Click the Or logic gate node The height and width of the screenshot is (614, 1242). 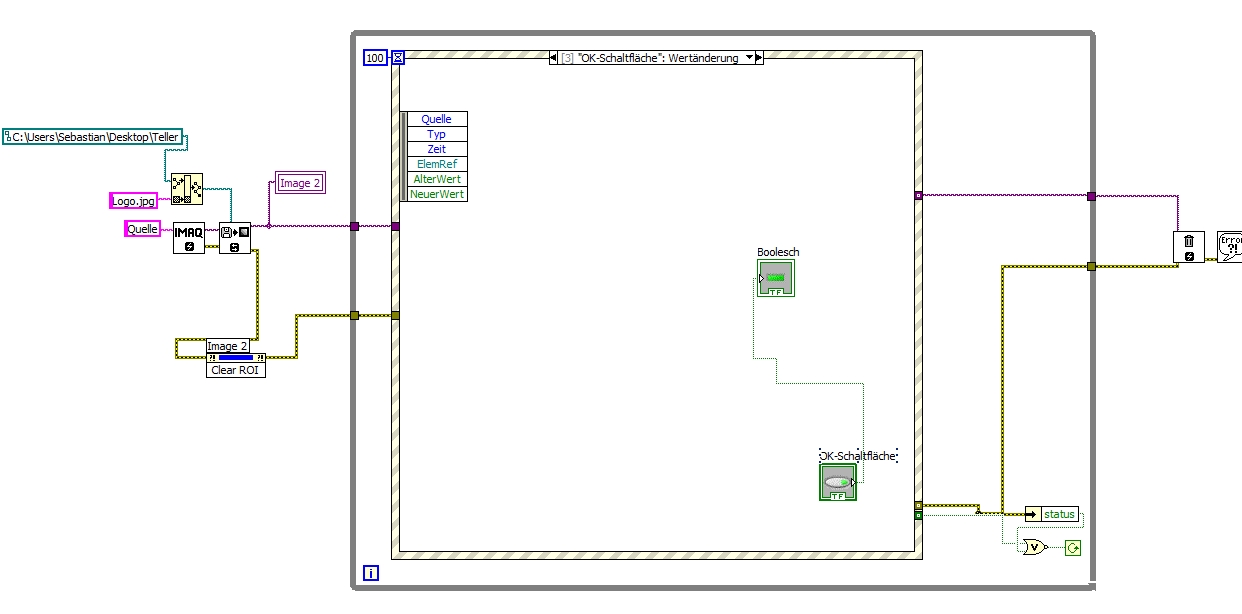1033,547
